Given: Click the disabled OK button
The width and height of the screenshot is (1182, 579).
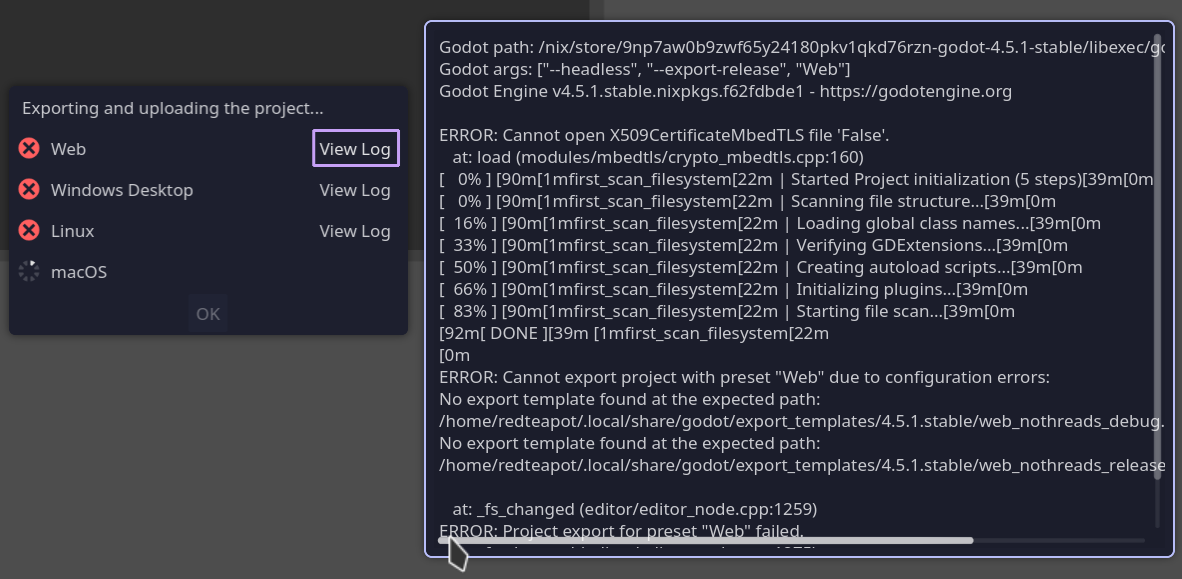Looking at the screenshot, I should pos(208,314).
